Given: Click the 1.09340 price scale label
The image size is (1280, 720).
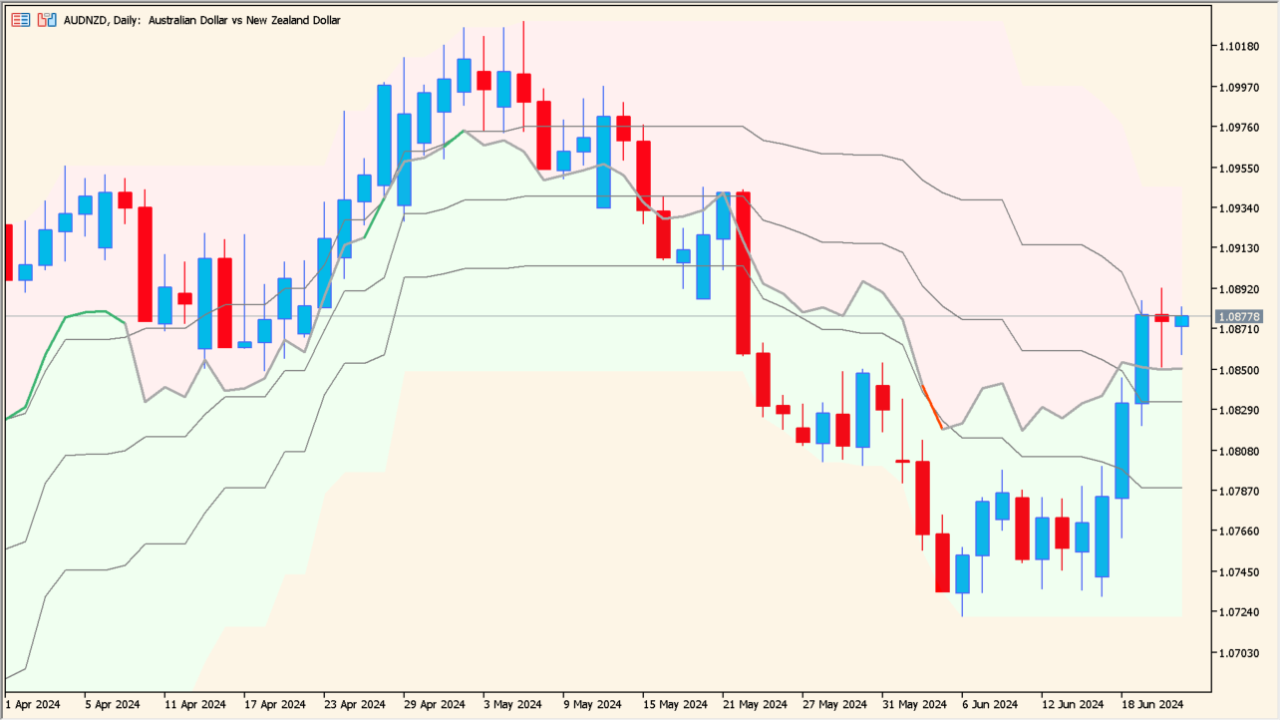Looking at the screenshot, I should click(1238, 208).
